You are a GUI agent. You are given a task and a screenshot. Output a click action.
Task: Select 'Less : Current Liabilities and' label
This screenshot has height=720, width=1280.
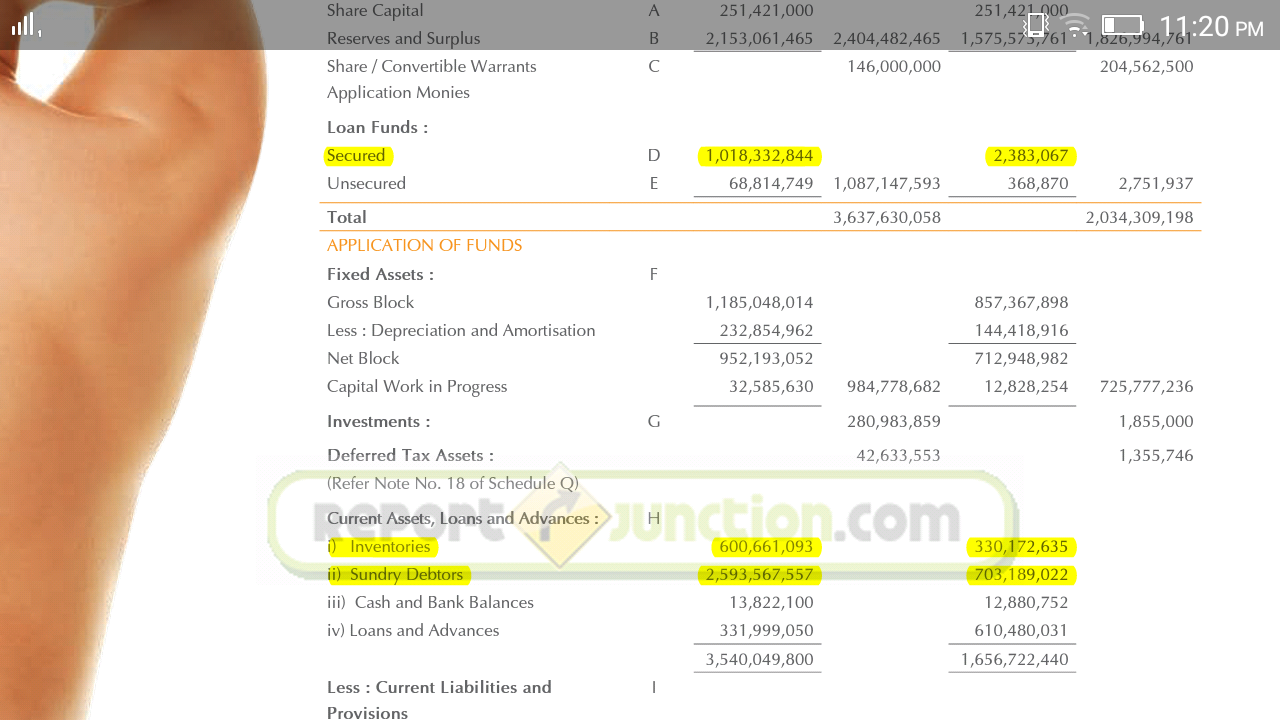coord(439,688)
